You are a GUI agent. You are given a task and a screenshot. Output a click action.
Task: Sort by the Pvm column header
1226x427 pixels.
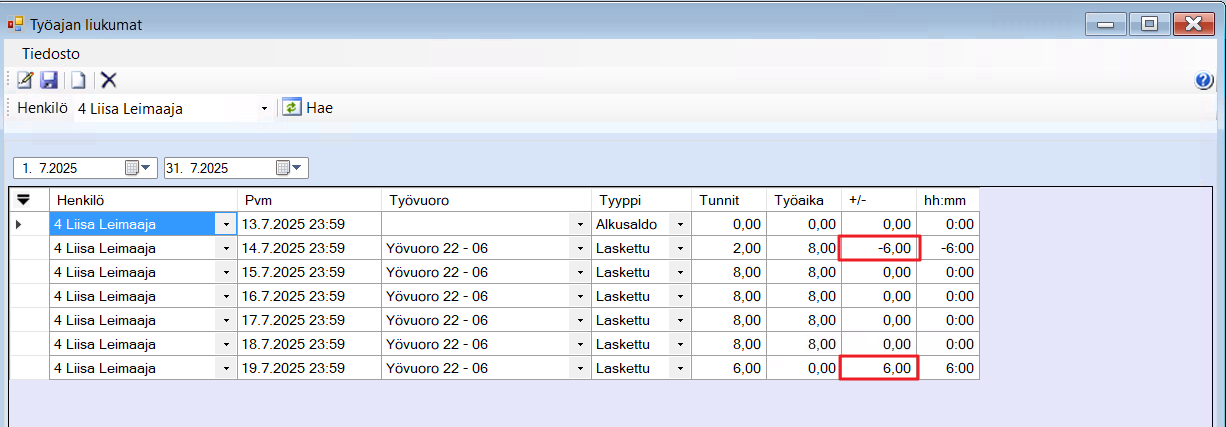308,200
